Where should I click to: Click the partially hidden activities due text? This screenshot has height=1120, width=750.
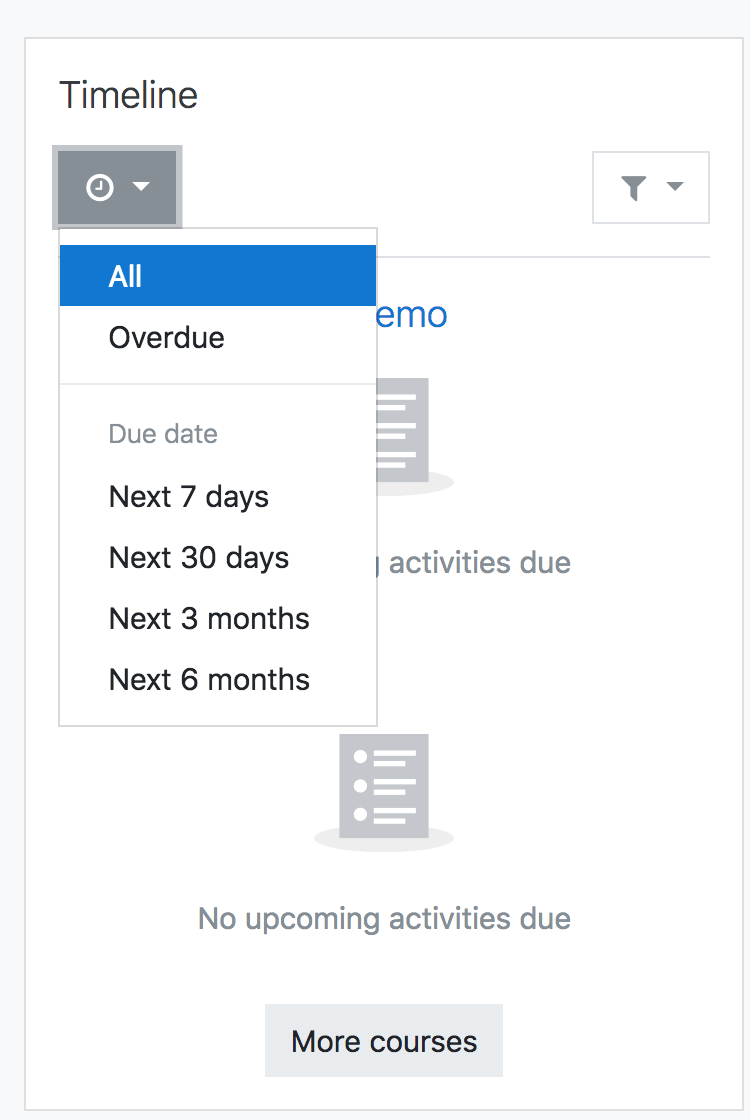pos(474,563)
